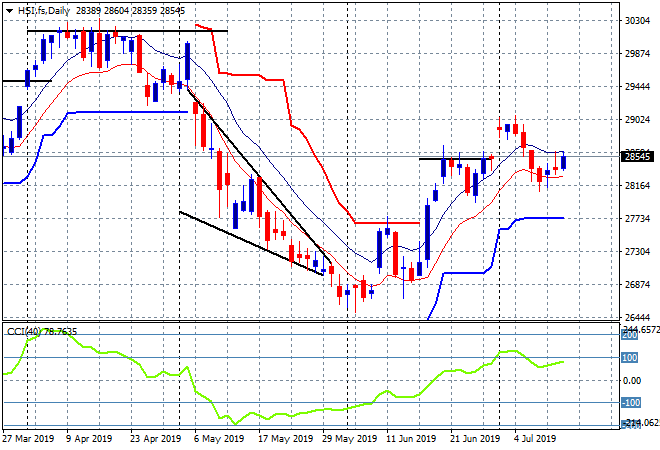
Task: Click the 26444 price axis label
Action: click(x=637, y=317)
